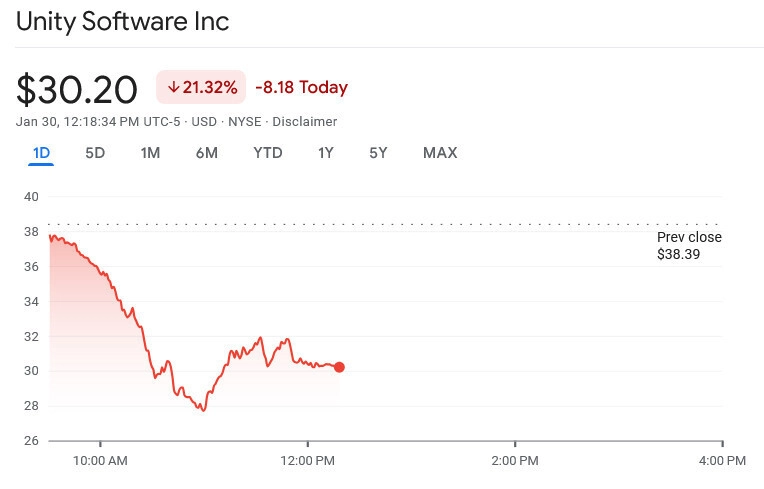764x489 pixels.
Task: Click the Unity Software Inc title
Action: (122, 22)
